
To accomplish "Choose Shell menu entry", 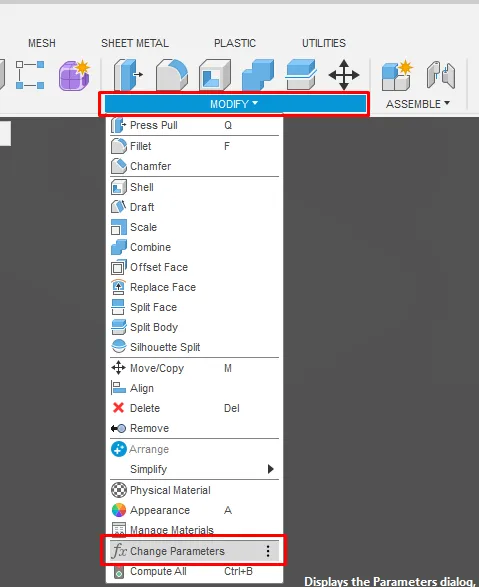I will pyautogui.click(x=195, y=187).
